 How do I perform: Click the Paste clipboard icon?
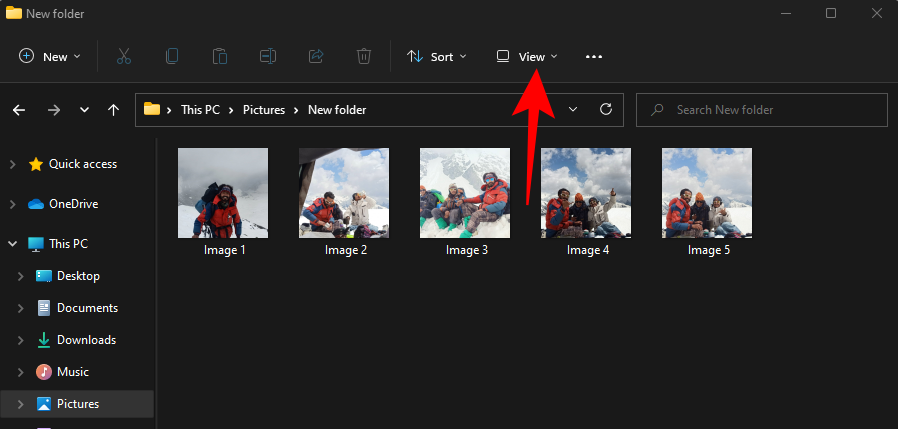click(220, 57)
